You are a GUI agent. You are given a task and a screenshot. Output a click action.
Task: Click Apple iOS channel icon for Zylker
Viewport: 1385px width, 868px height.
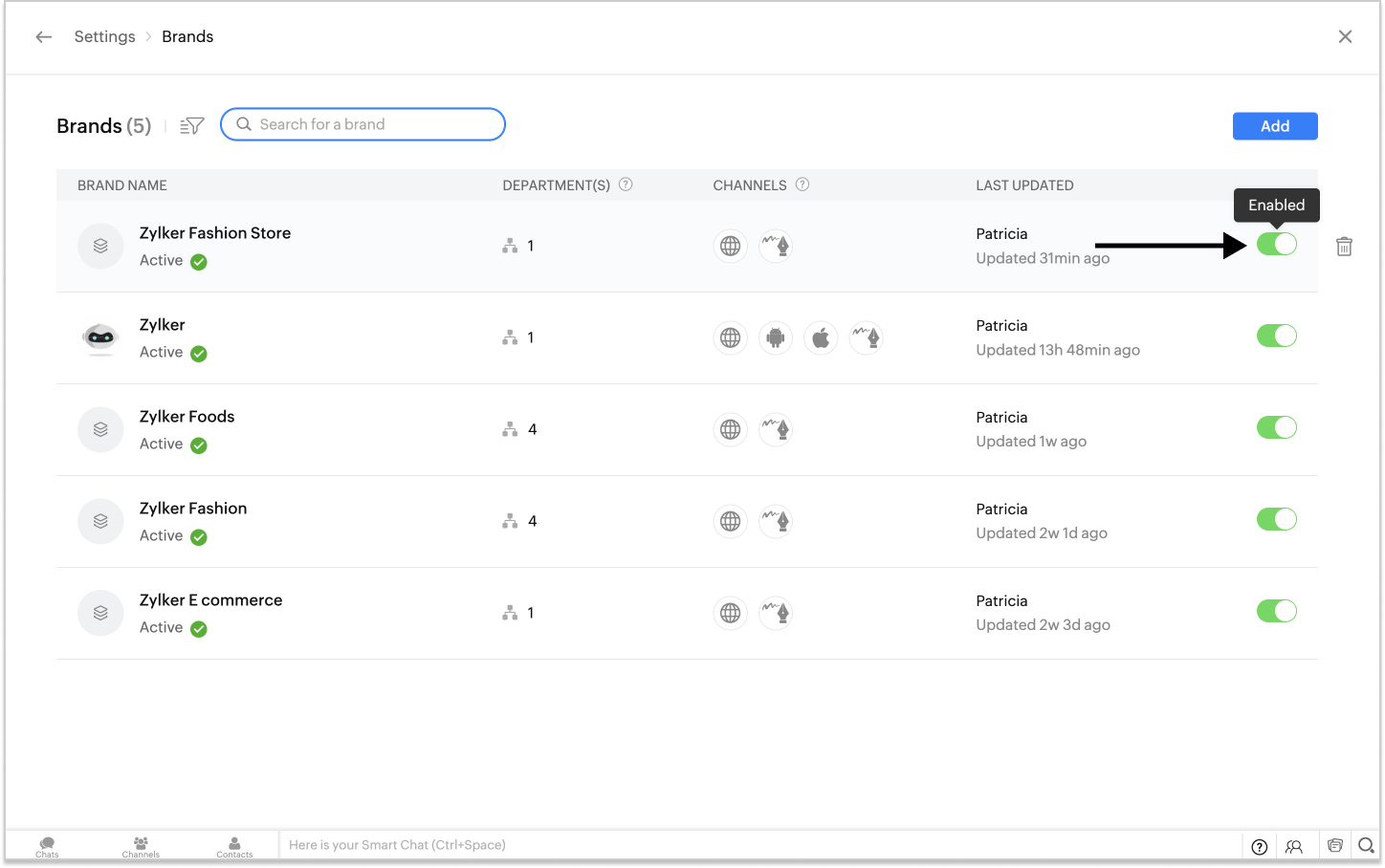(821, 337)
